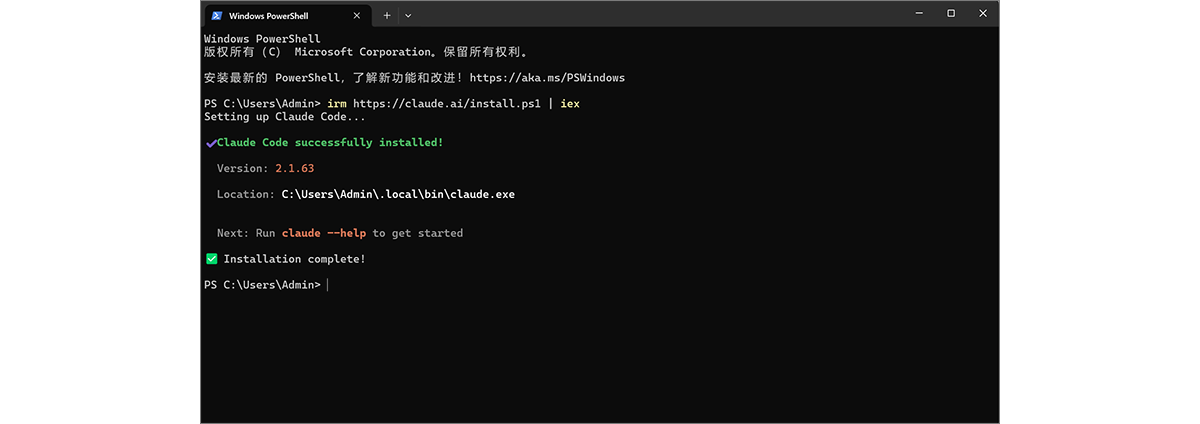Click the blinking cursor at the last prompt

tap(327, 285)
